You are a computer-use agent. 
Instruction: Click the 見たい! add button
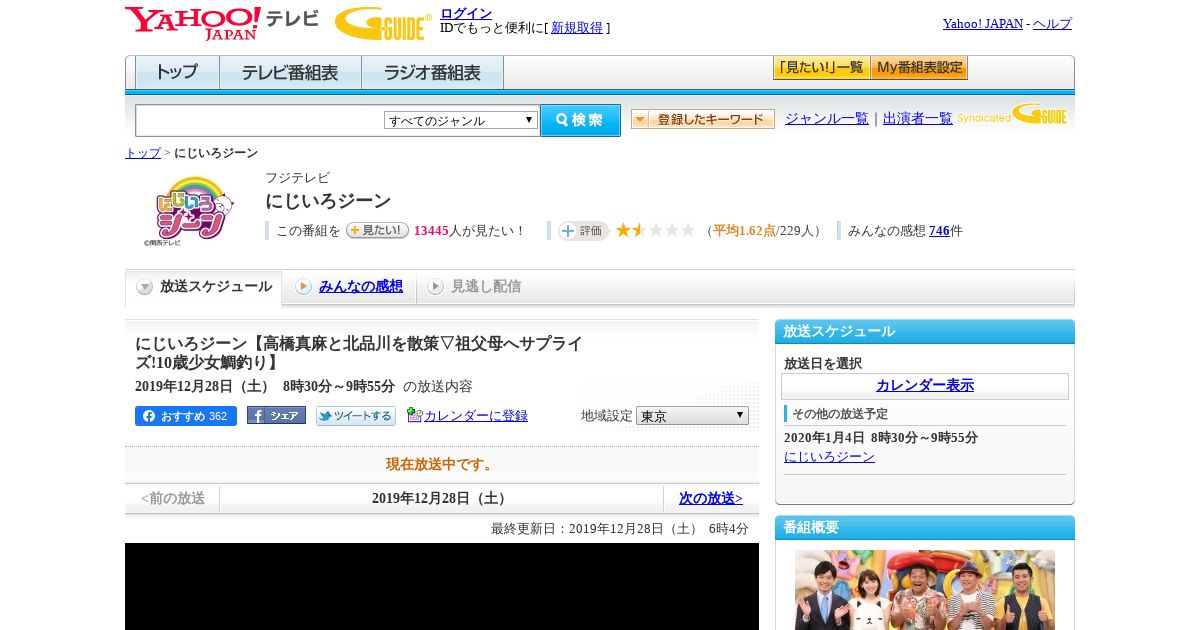(x=377, y=230)
